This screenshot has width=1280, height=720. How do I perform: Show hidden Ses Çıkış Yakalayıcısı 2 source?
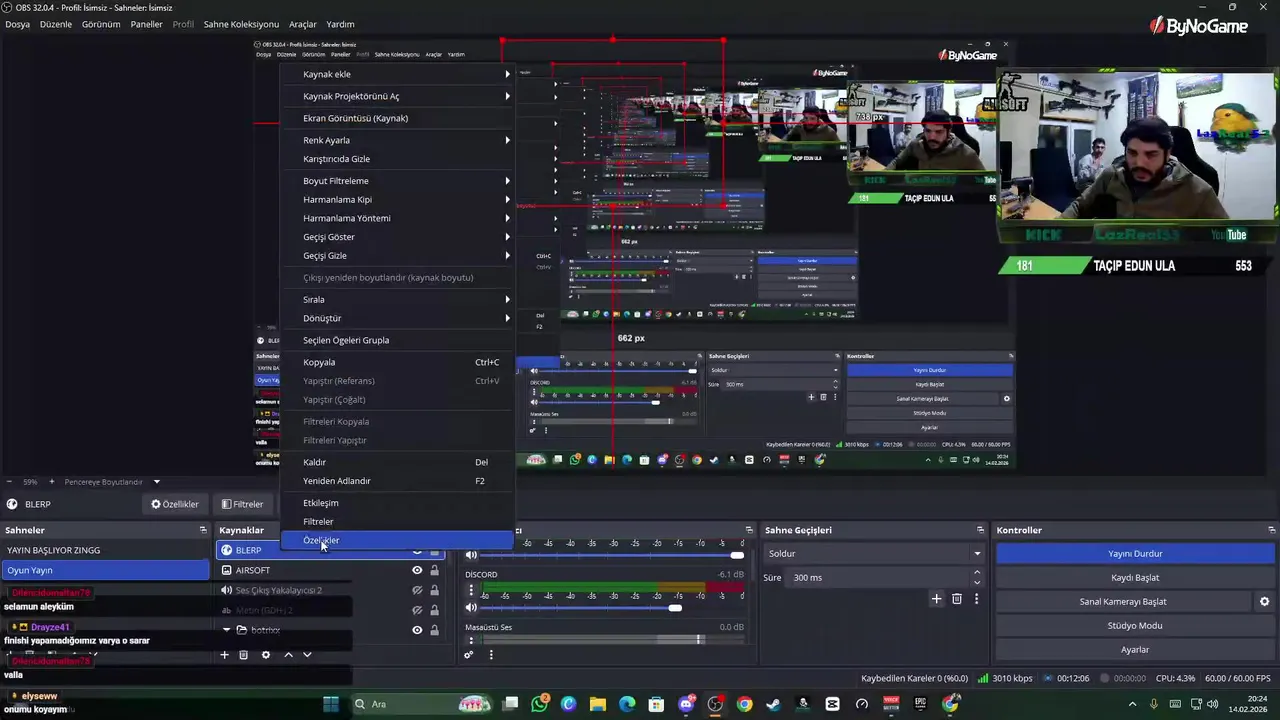click(417, 590)
